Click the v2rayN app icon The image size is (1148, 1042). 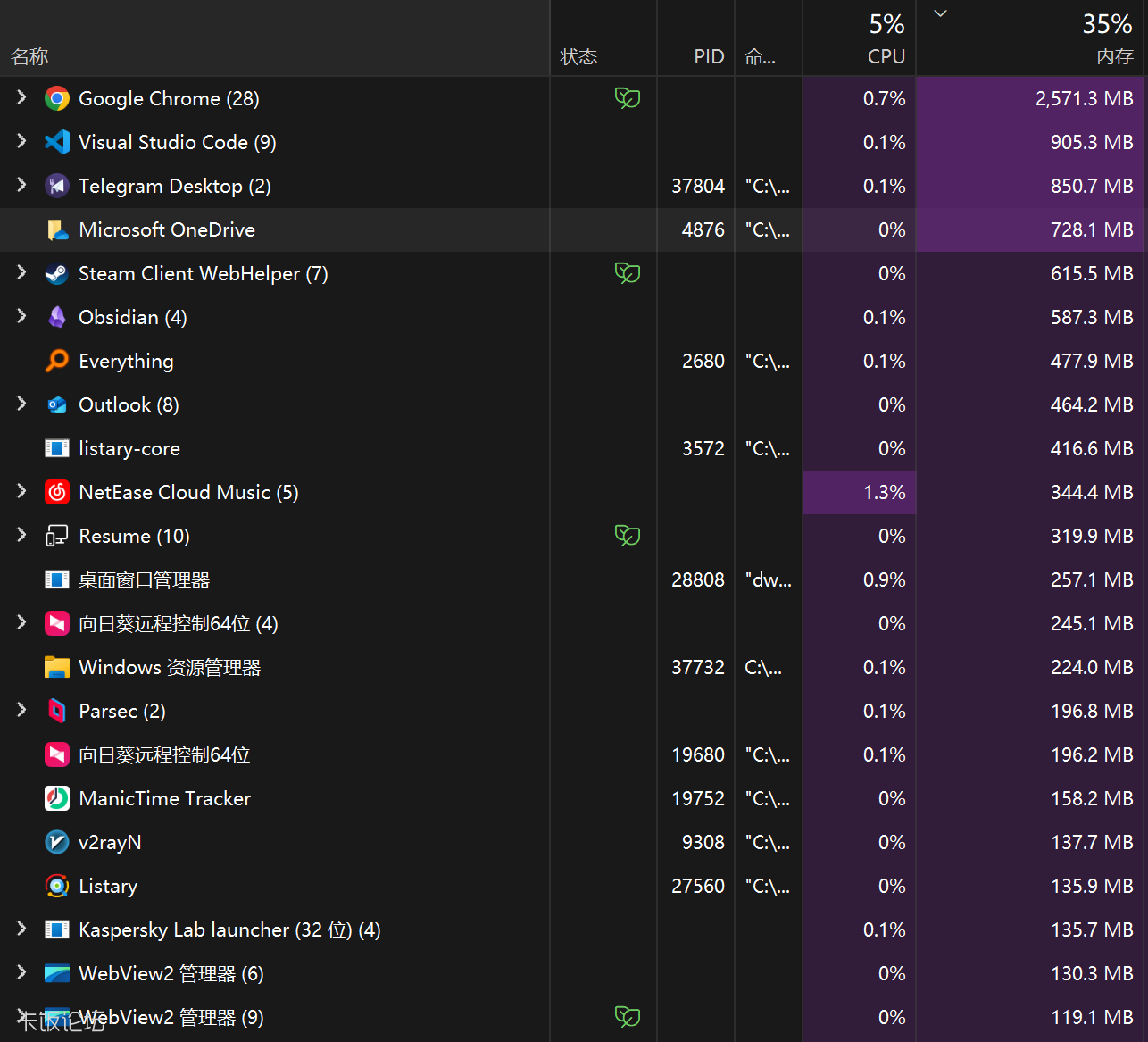(x=57, y=842)
